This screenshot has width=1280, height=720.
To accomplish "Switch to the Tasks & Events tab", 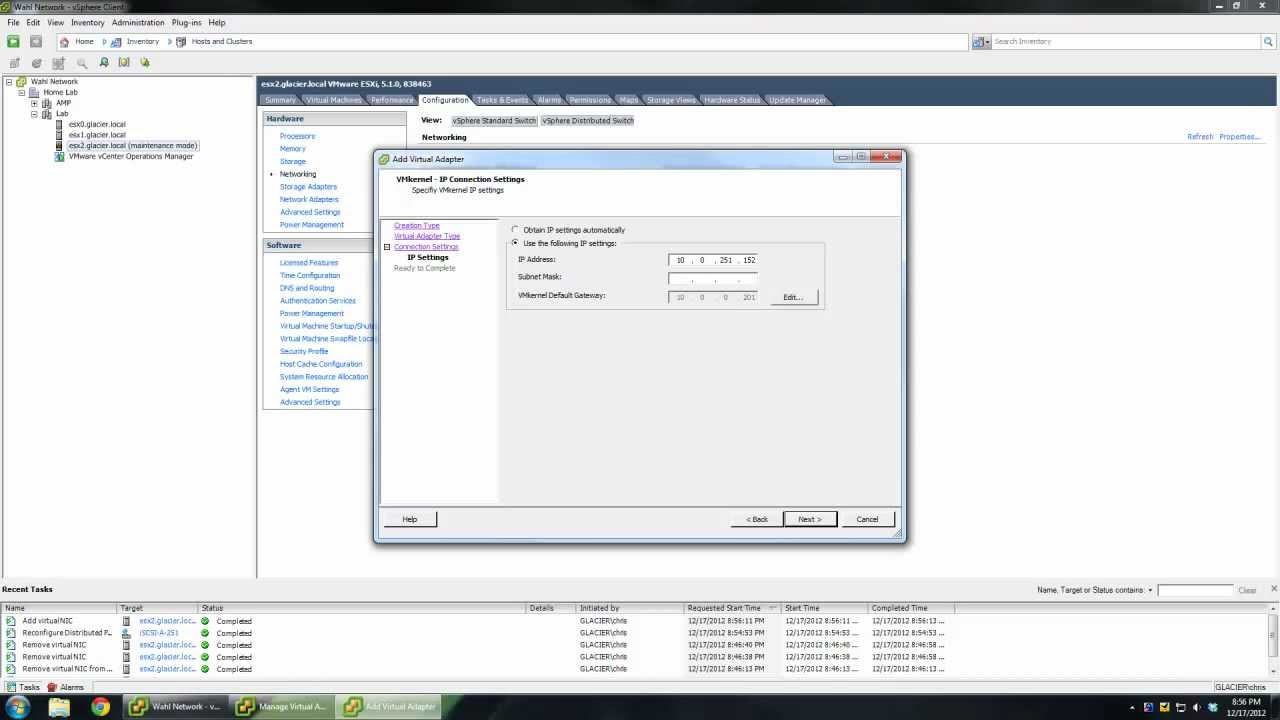I will point(502,100).
